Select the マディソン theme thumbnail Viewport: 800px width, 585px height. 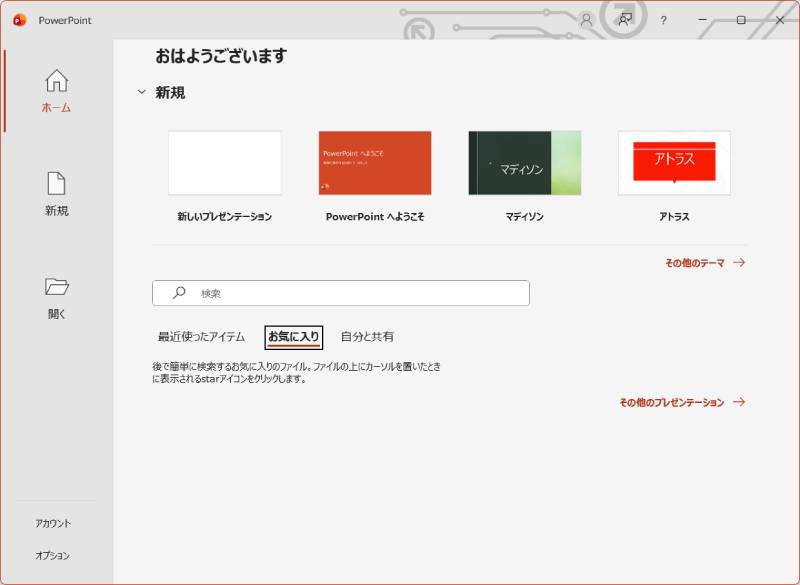[524, 163]
